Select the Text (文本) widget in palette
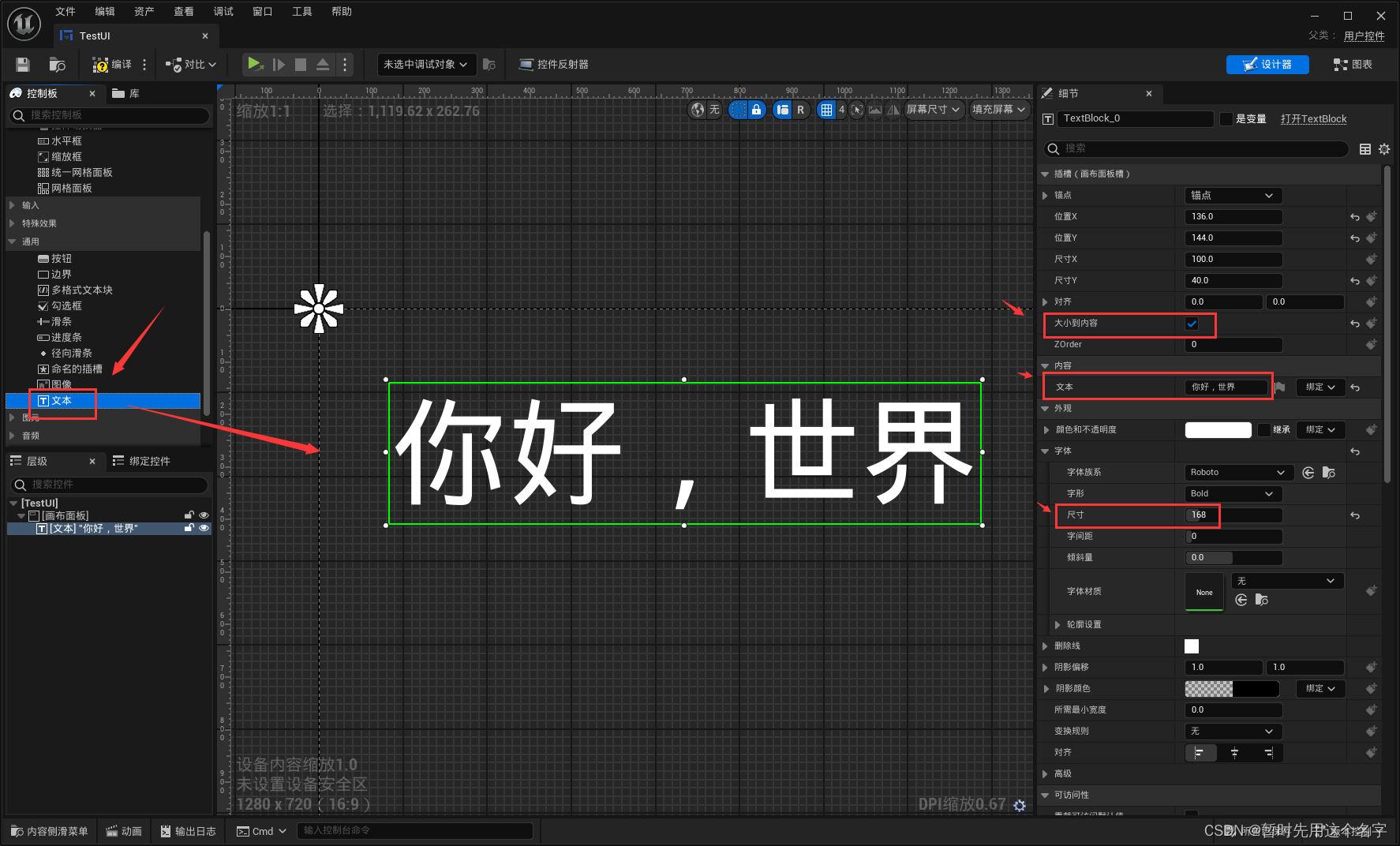 (x=103, y=401)
